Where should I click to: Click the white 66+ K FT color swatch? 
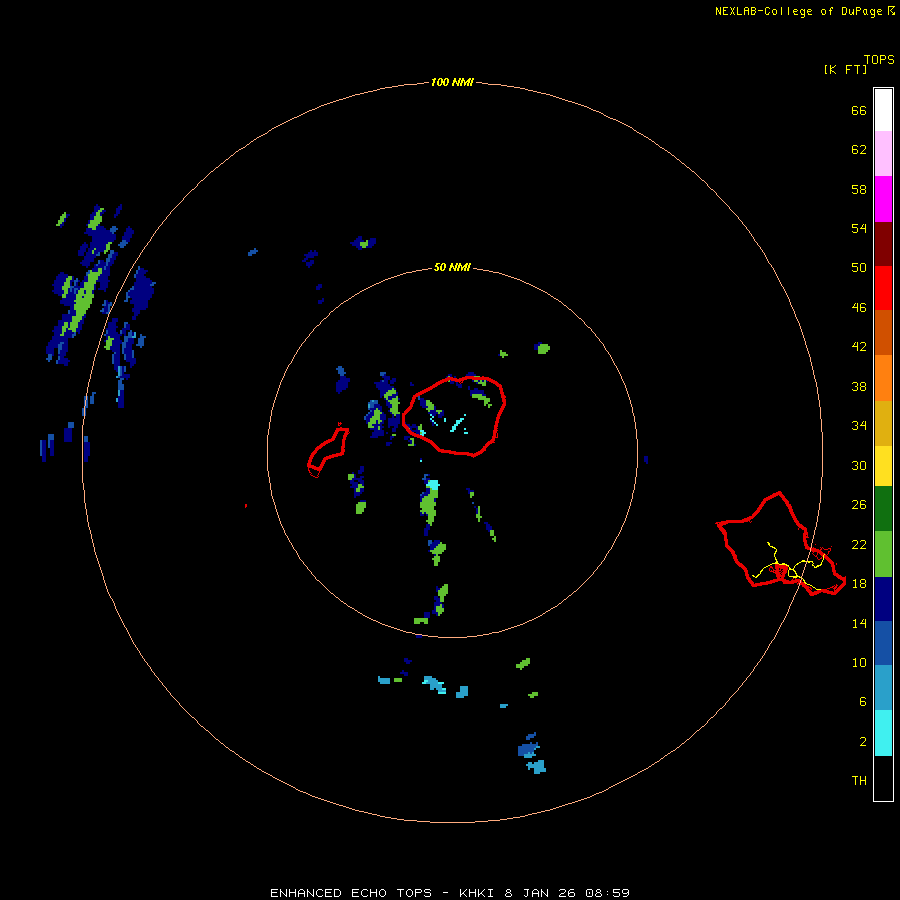[883, 110]
